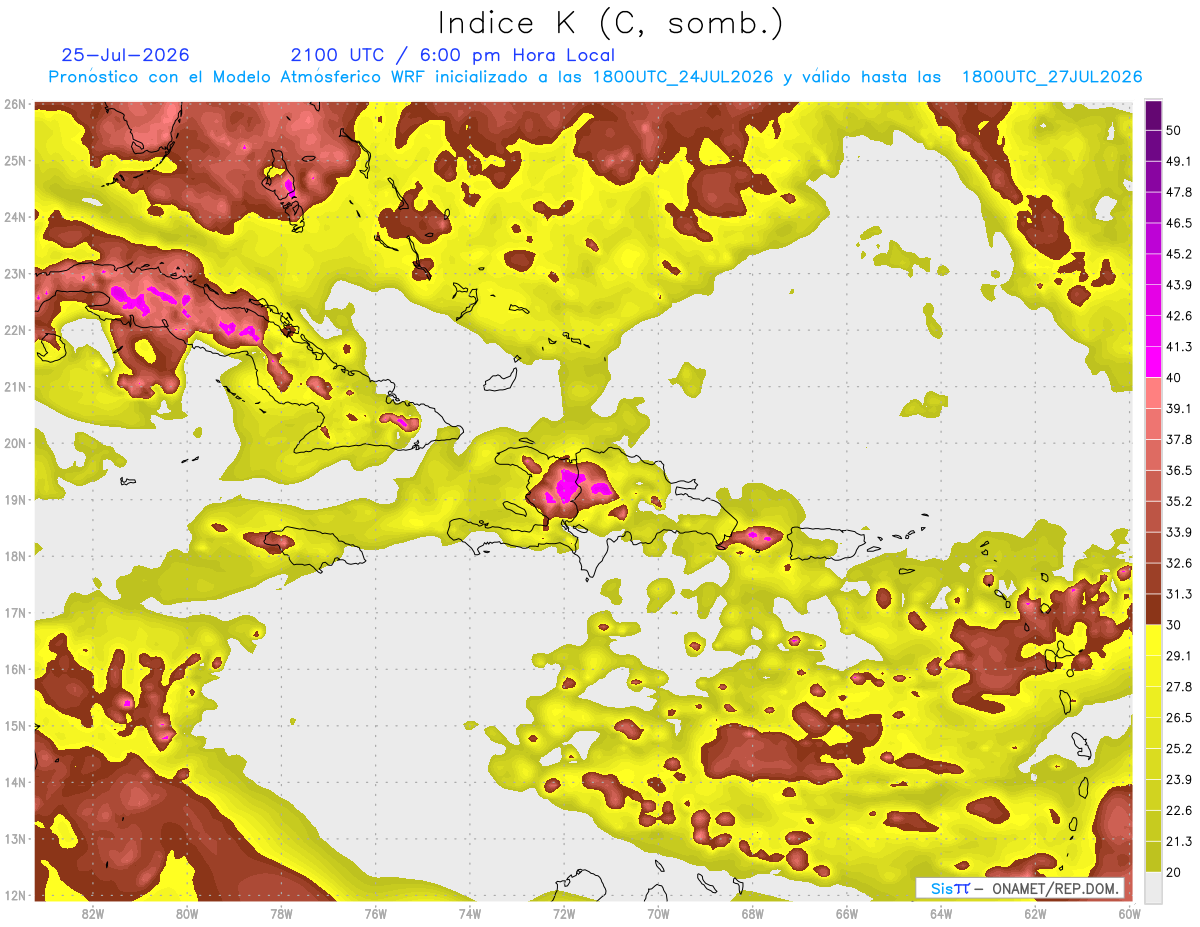Screen dimensions: 1200x927
Task: Click color scale value "25.2"
Action: 1180,749
